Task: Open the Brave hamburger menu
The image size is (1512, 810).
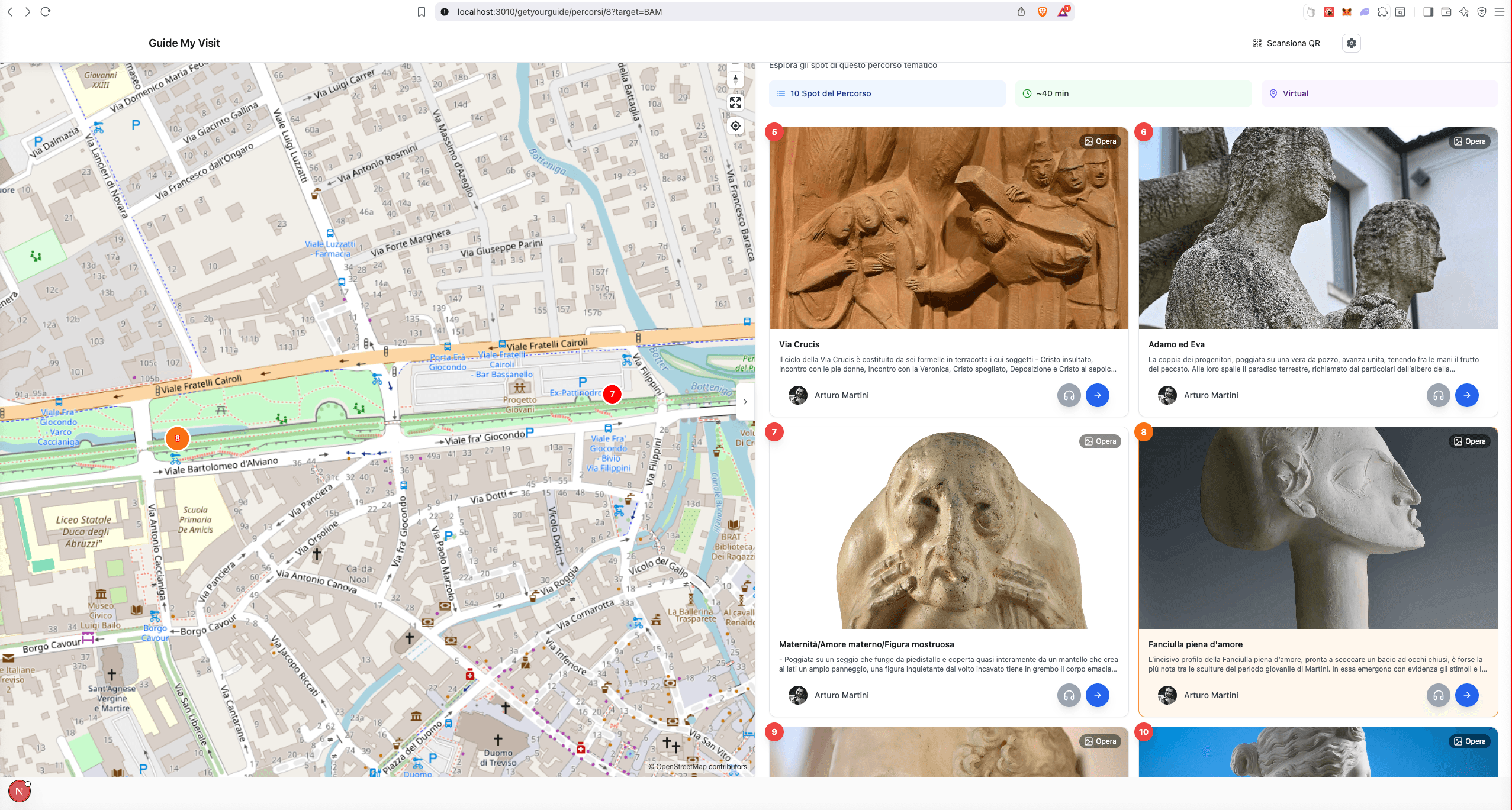Action: (x=1500, y=11)
